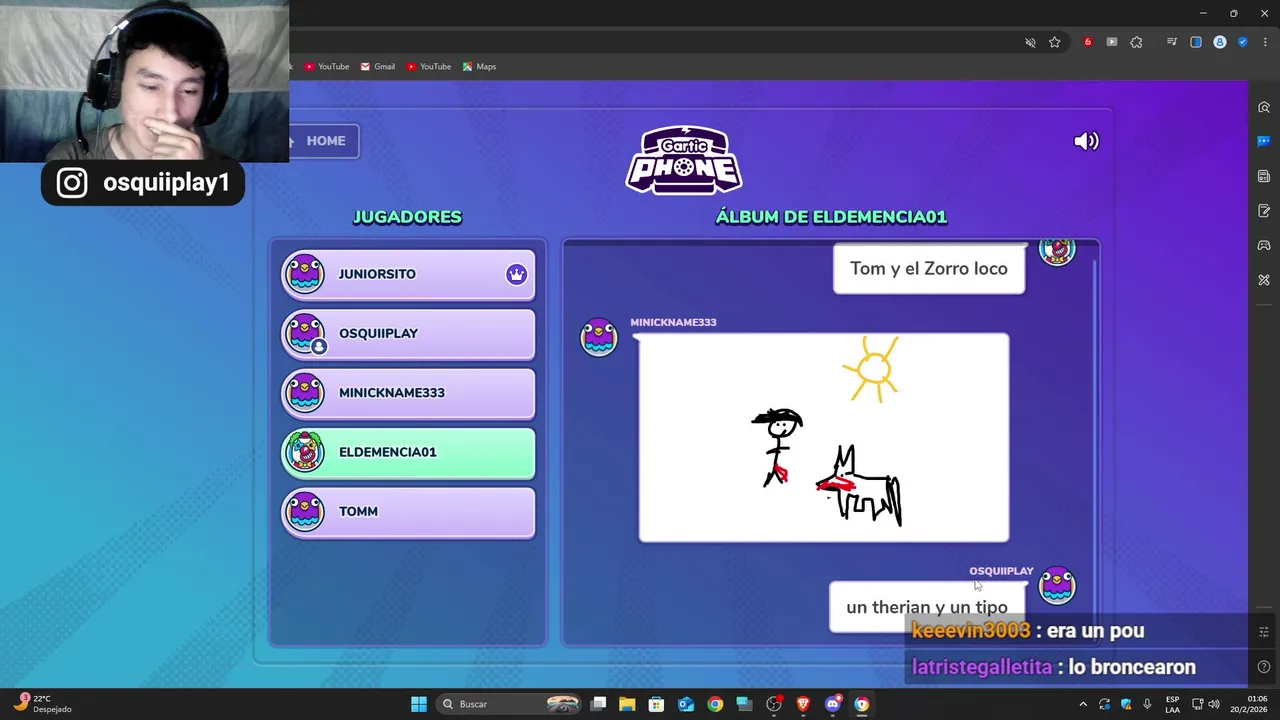The image size is (1280, 720).
Task: Open the Gmail bookmark
Action: click(378, 67)
